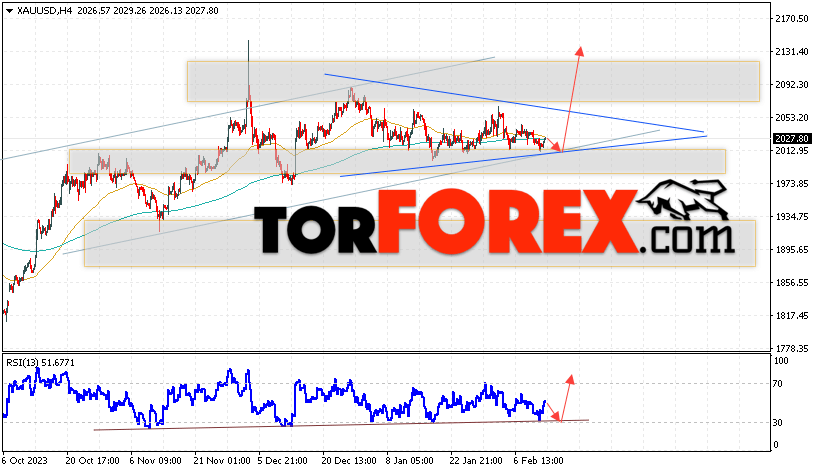Select the 1817.45 price scale value
This screenshot has height=472, width=816.
(x=792, y=315)
